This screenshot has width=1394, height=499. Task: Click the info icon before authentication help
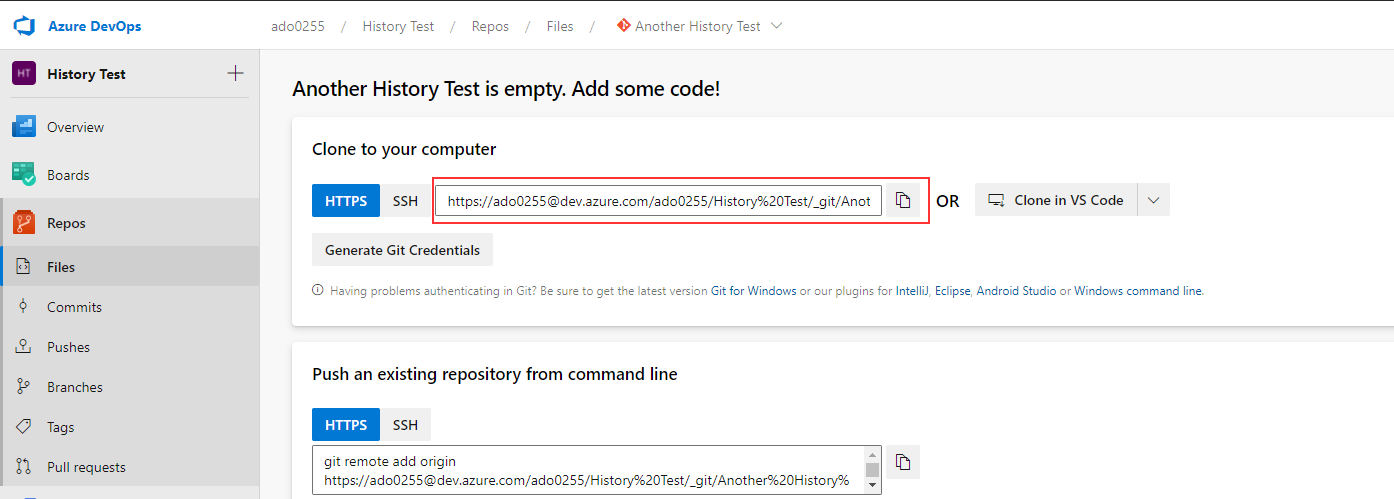coord(318,291)
